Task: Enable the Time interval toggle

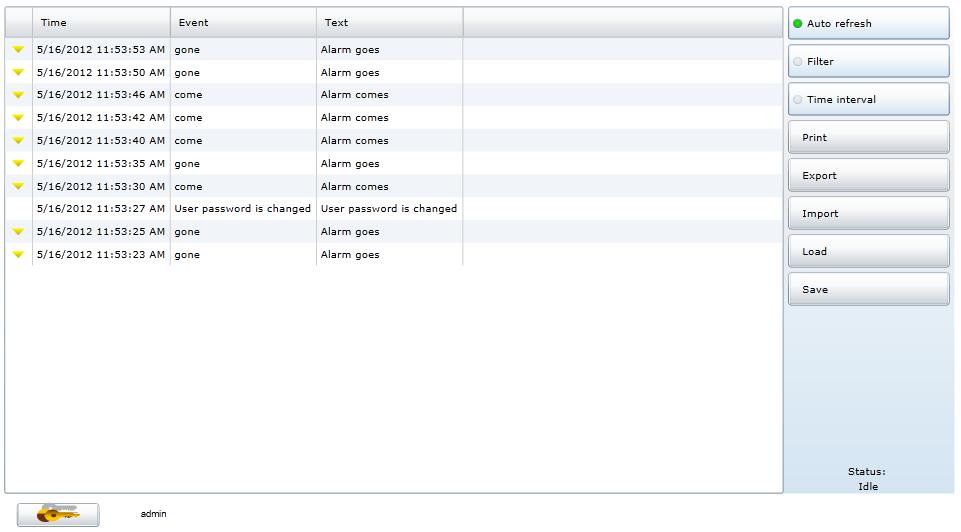Action: click(868, 99)
